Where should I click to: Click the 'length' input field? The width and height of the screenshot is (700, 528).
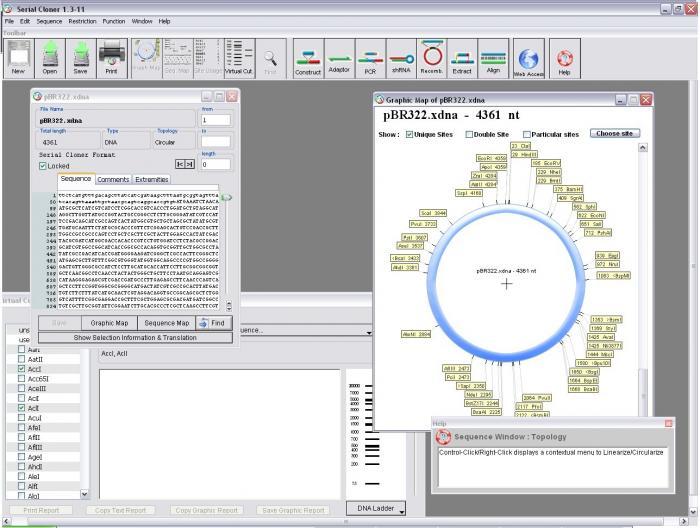tap(216, 164)
